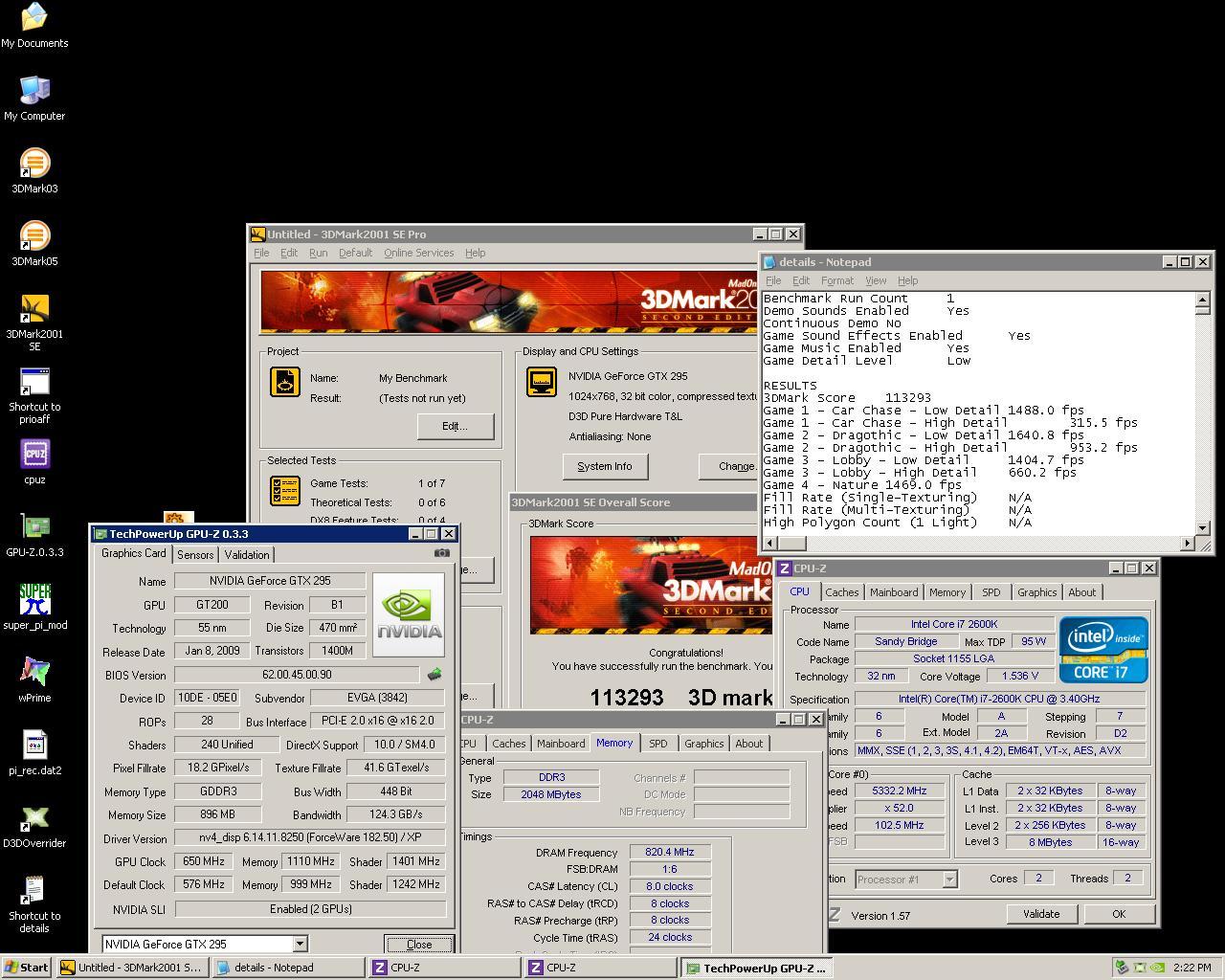The height and width of the screenshot is (980, 1225).
Task: Click NVIDIA SLI Enabled (2 GPUs) field
Action: click(x=310, y=909)
